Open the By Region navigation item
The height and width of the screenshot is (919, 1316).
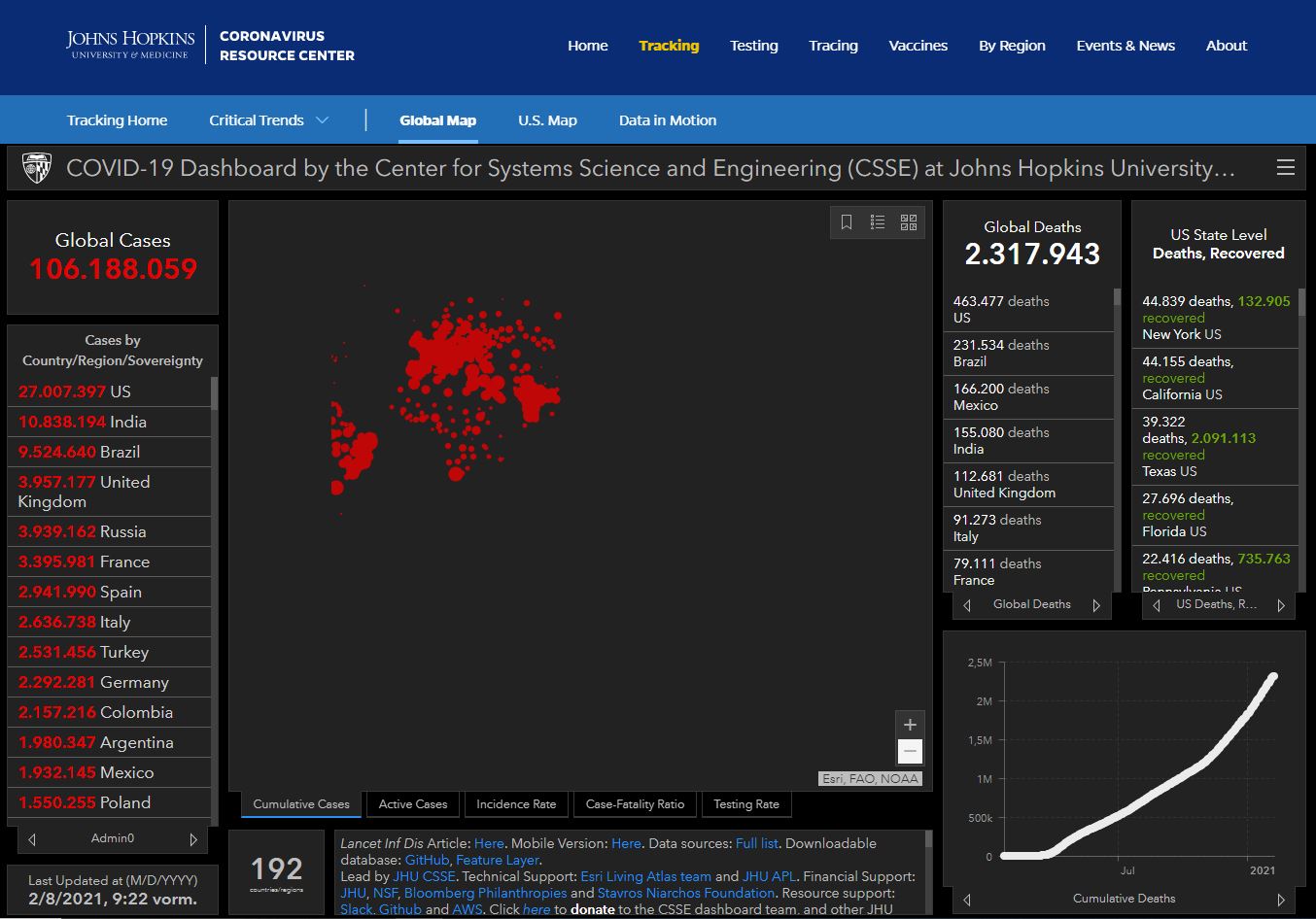click(1012, 46)
